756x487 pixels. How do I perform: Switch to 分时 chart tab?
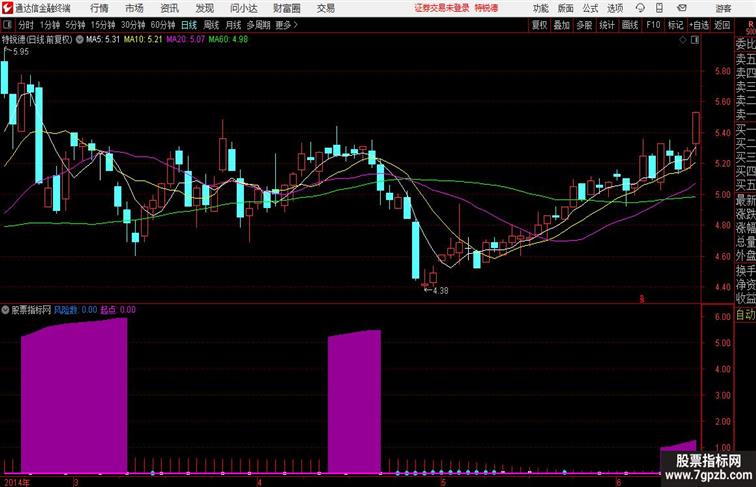click(26, 25)
